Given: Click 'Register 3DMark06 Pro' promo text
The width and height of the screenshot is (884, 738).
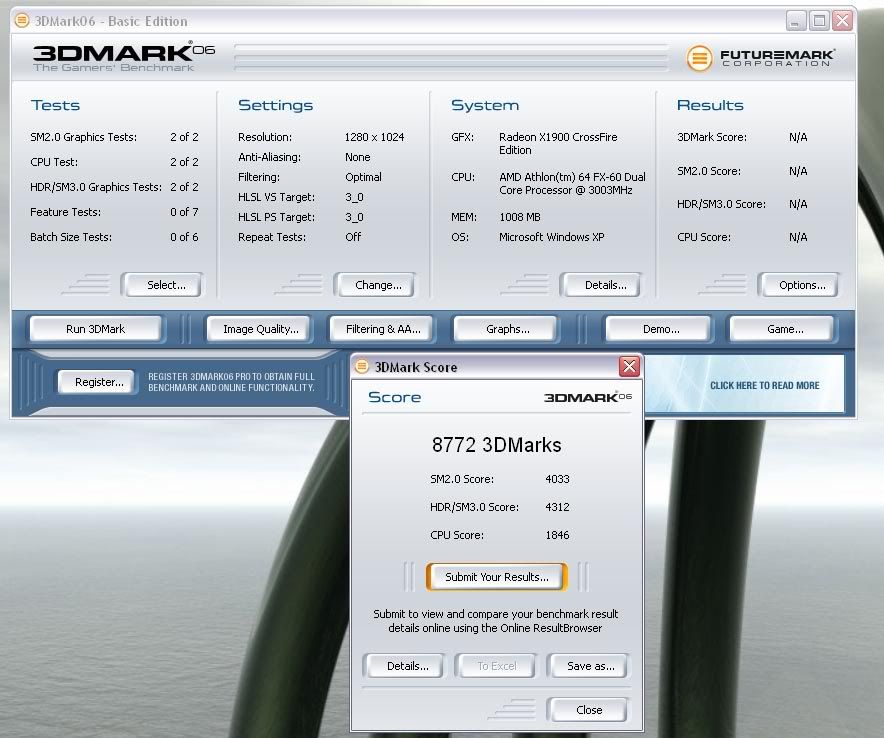Looking at the screenshot, I should click(231, 382).
